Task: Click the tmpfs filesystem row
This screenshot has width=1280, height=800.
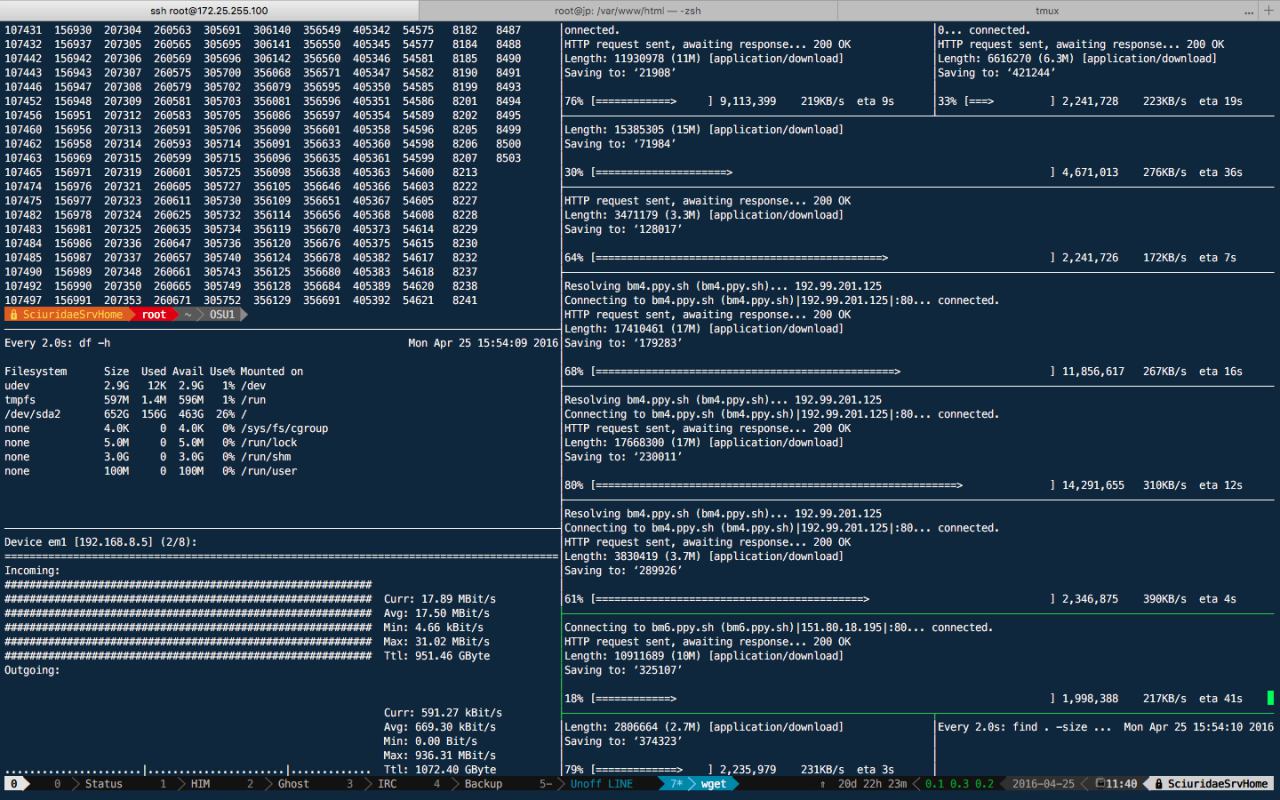Action: pyautogui.click(x=135, y=400)
